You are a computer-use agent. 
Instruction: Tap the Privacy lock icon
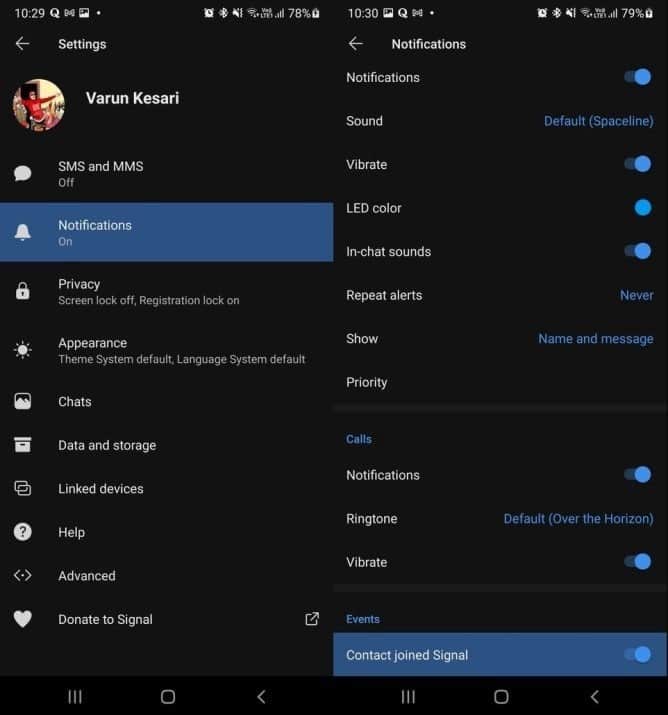point(22,291)
